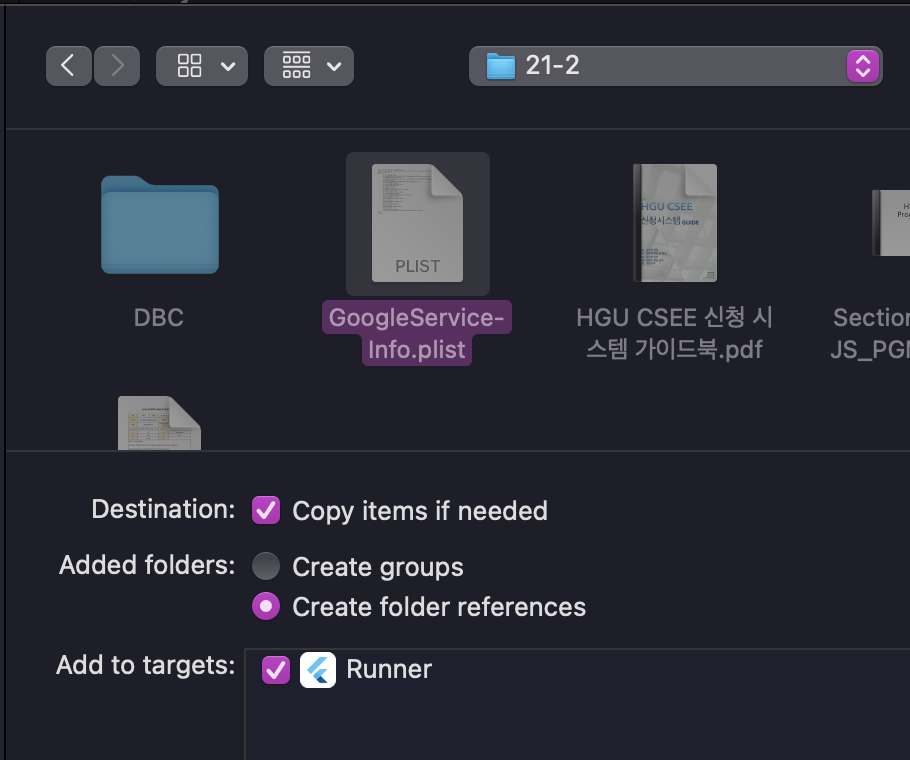Toggle the Copy items if needed checkbox
910x760 pixels.
266,510
